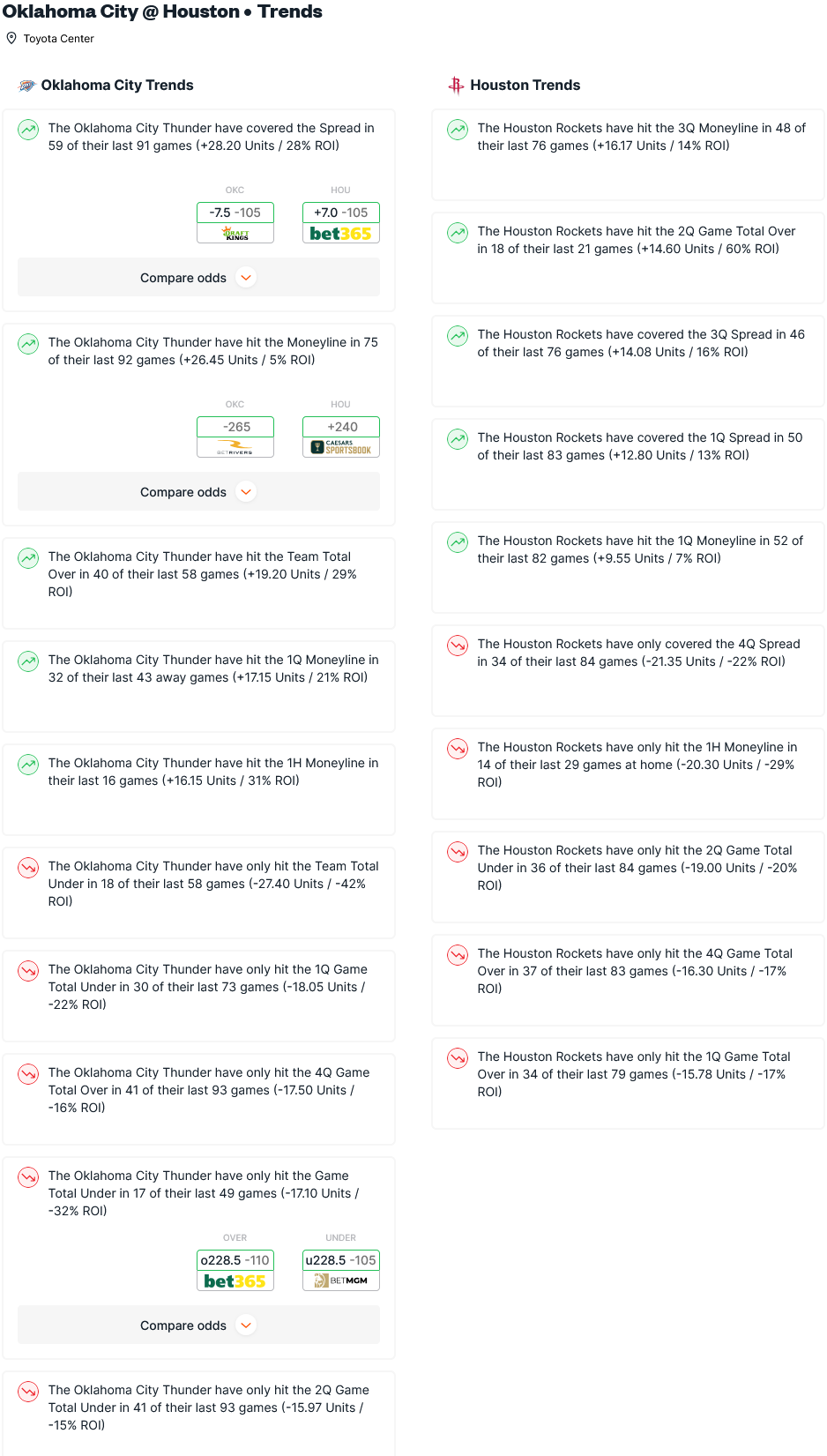The width and height of the screenshot is (827, 1456).
Task: Click the Caesars Sportsbook logo under HOU moneyline
Action: pos(341,448)
